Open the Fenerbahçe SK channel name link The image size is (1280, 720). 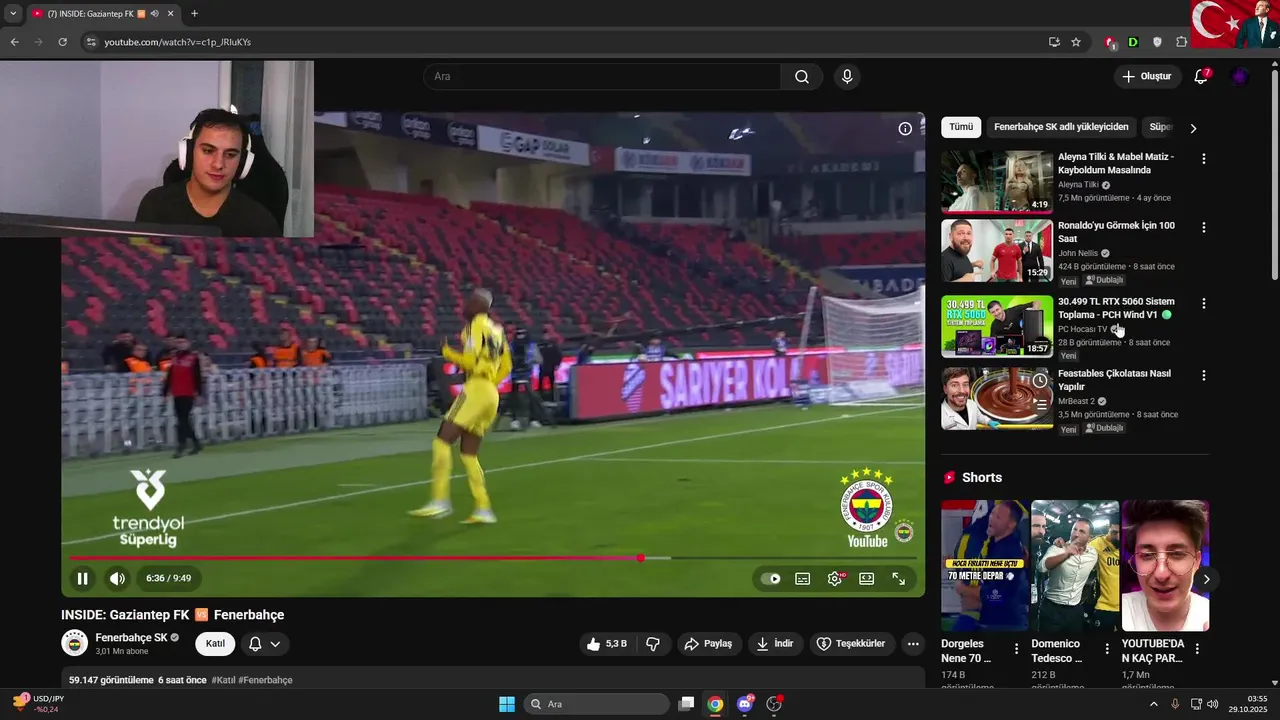point(131,637)
